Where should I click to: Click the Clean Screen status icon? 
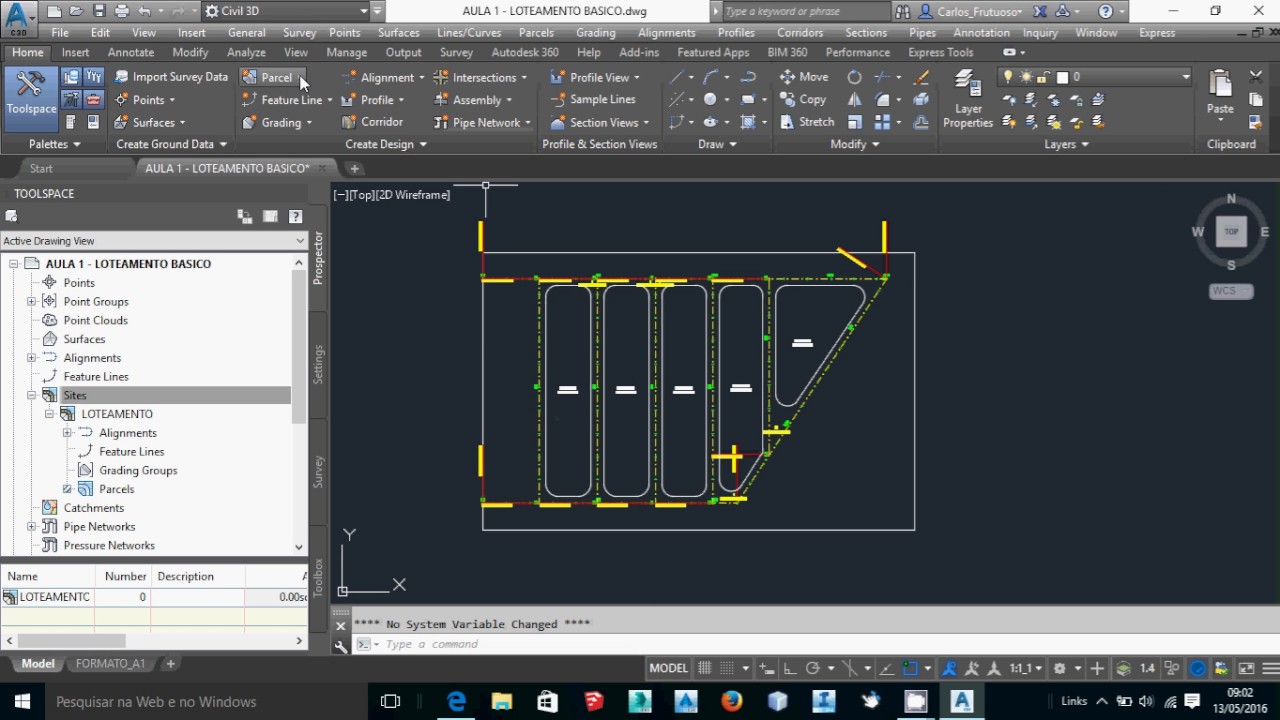[x=1247, y=668]
